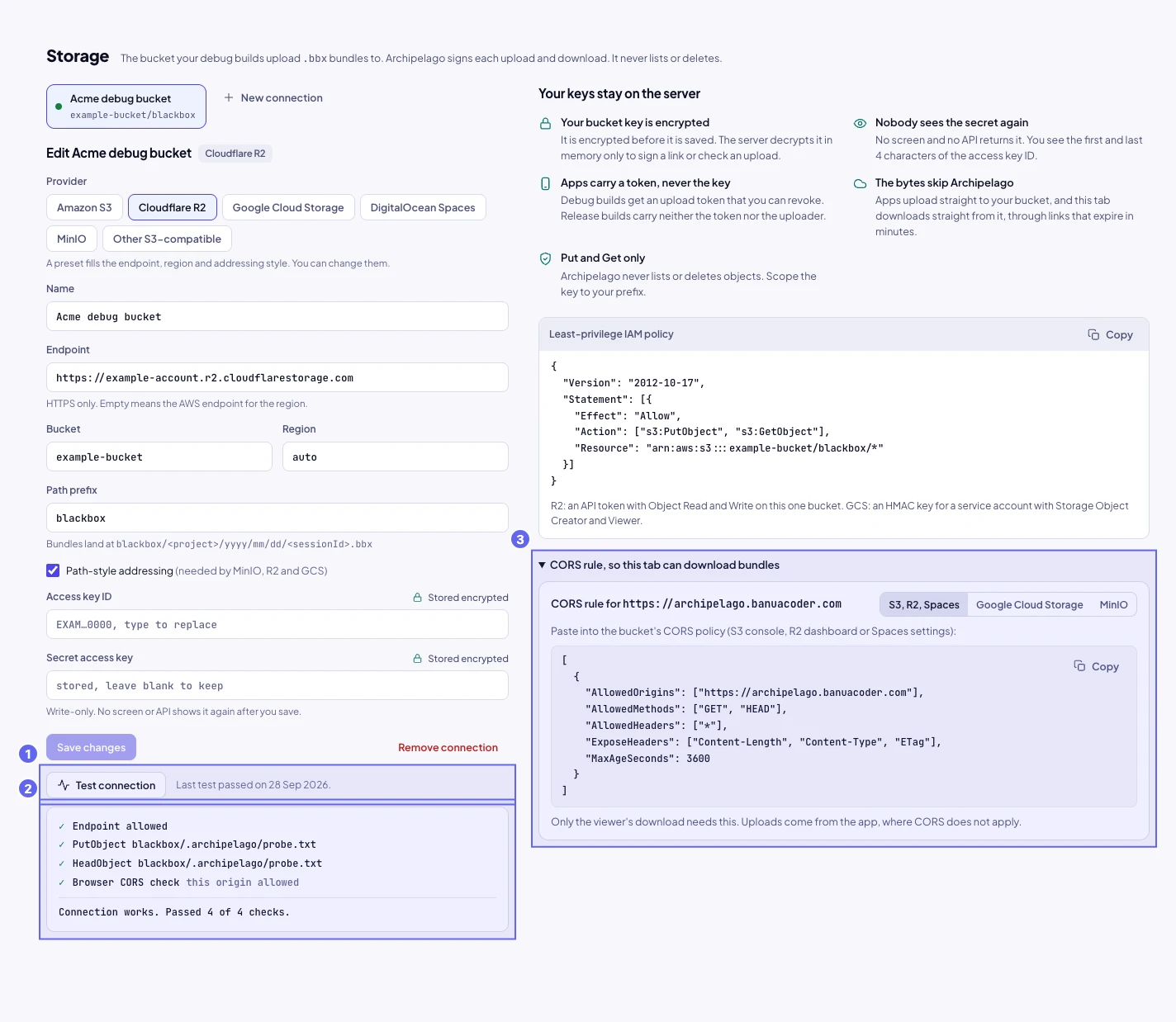Click the plus icon next to New connection
This screenshot has height=1022, width=1176.
229,97
